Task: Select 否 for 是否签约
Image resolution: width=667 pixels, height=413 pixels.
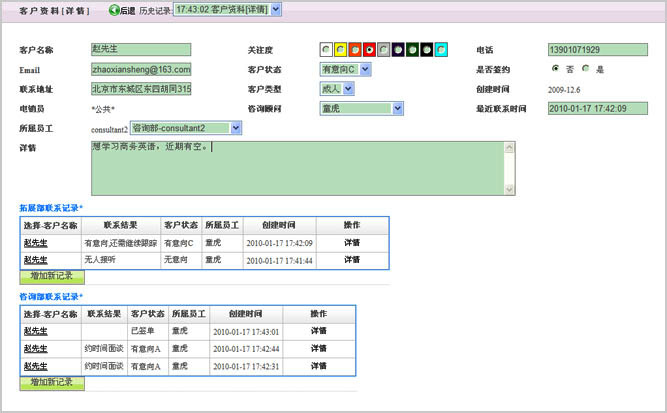Action: tap(555, 69)
